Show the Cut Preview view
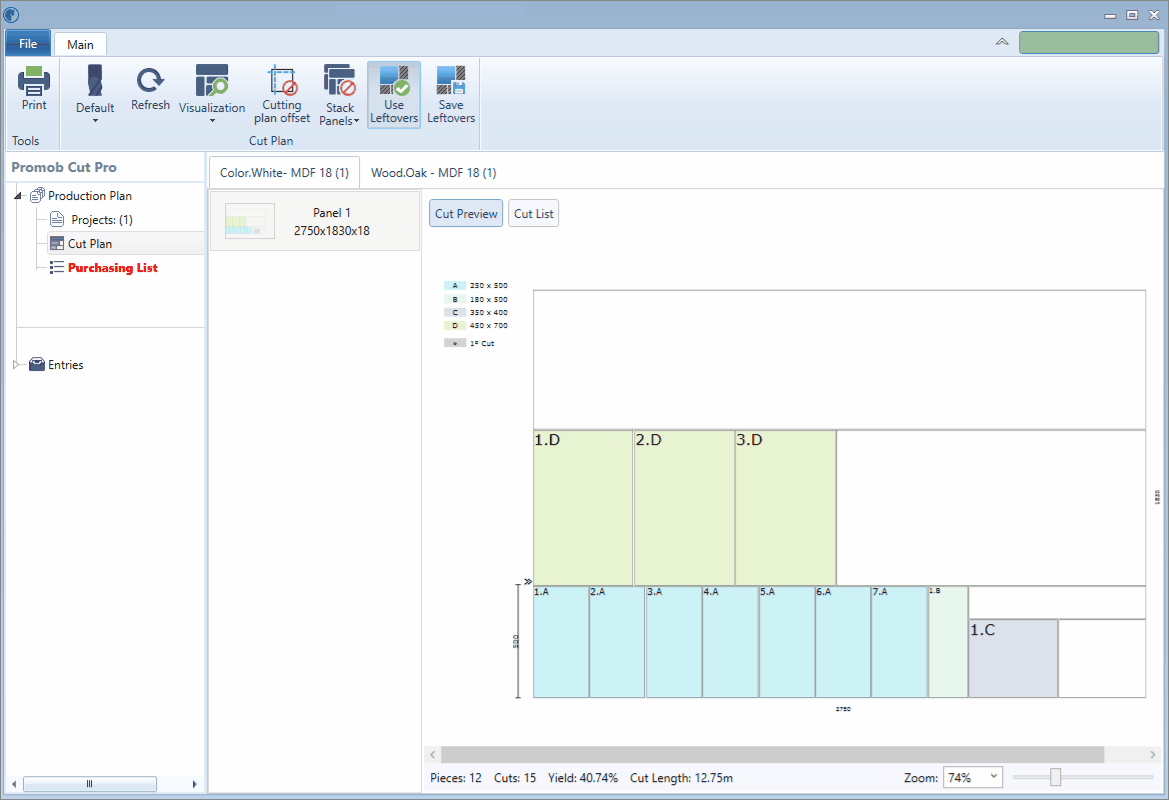Screen dimensions: 1169x800 (x=466, y=213)
